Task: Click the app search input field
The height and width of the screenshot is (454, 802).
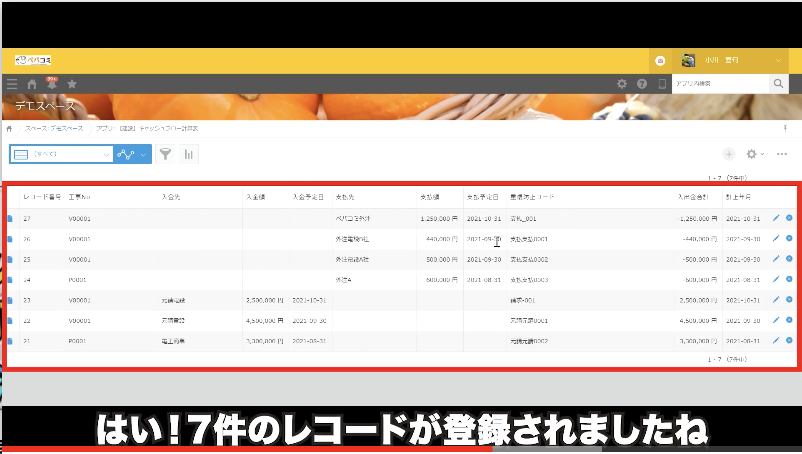Action: tap(718, 85)
